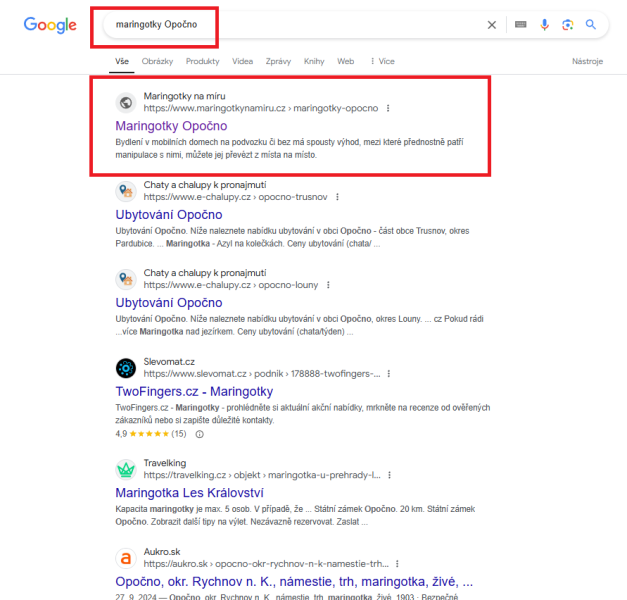
Task: Switch to the Videa tab
Action: click(x=242, y=61)
